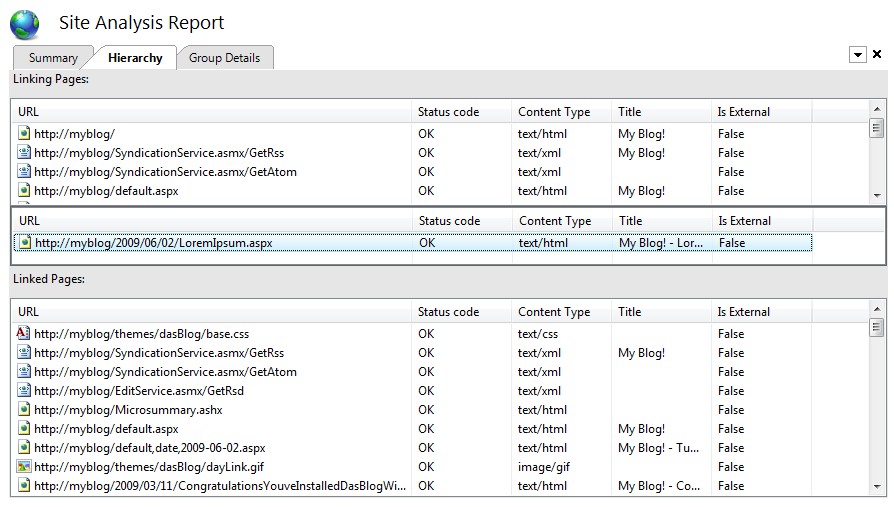Click the XML icon of GetRss in Linked Pages
Image resolution: width=894 pixels, height=507 pixels.
[24, 352]
